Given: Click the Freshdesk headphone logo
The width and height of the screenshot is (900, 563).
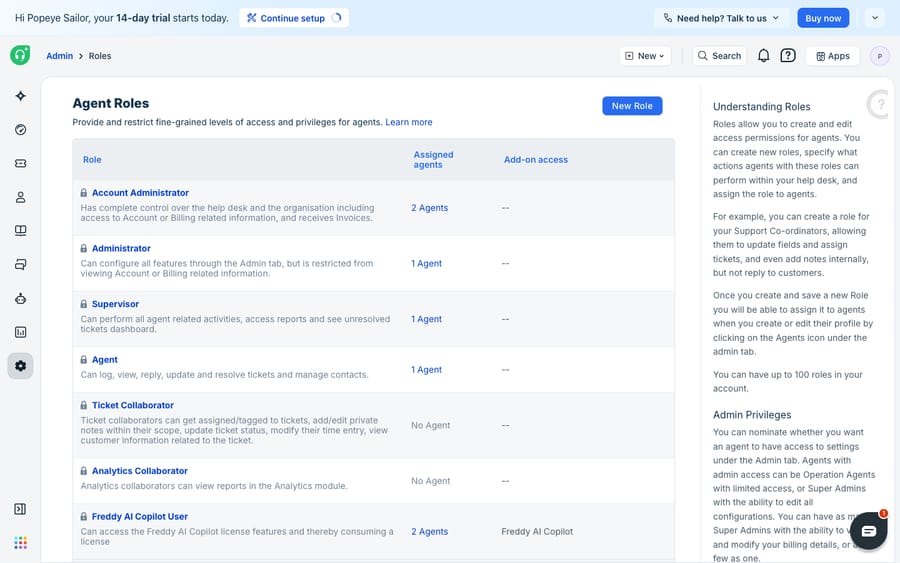Looking at the screenshot, I should pos(20,55).
